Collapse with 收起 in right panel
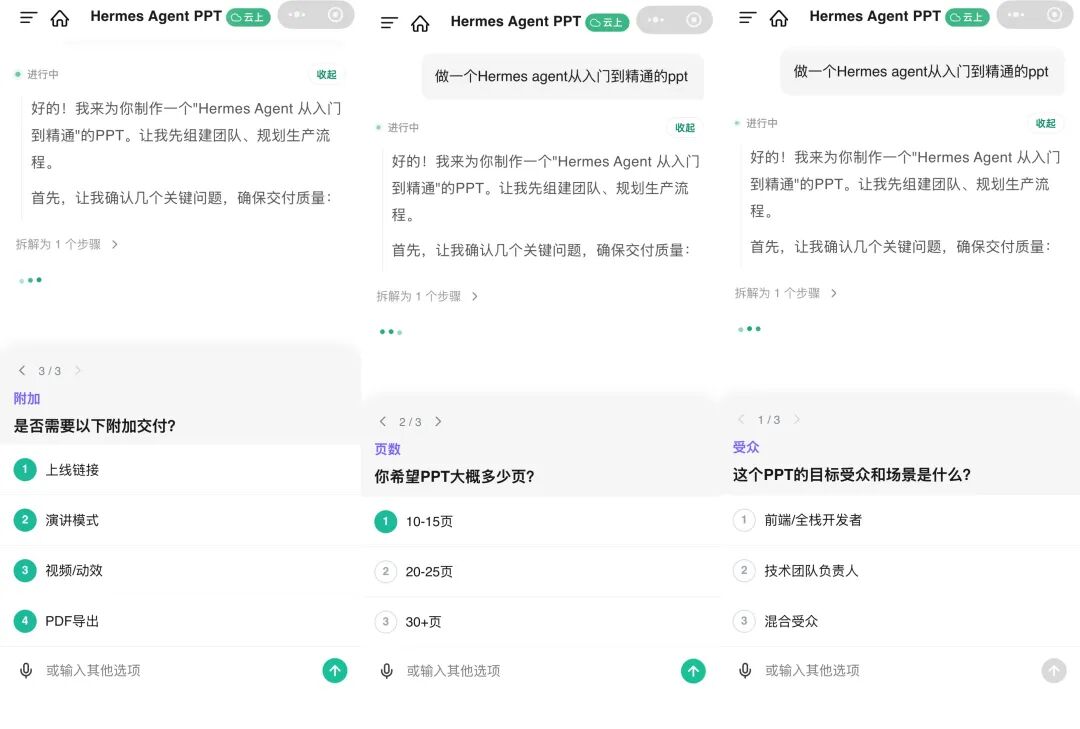The image size is (1080, 729). point(1046,123)
